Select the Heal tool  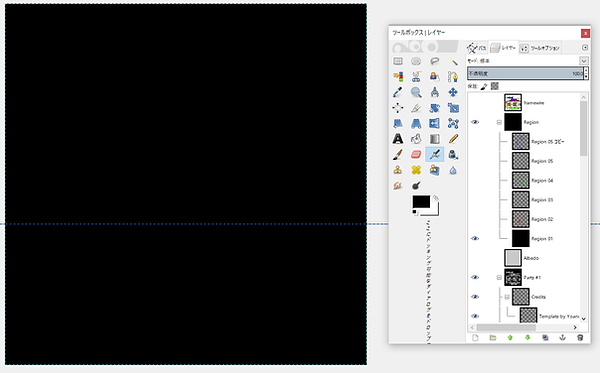[416, 170]
